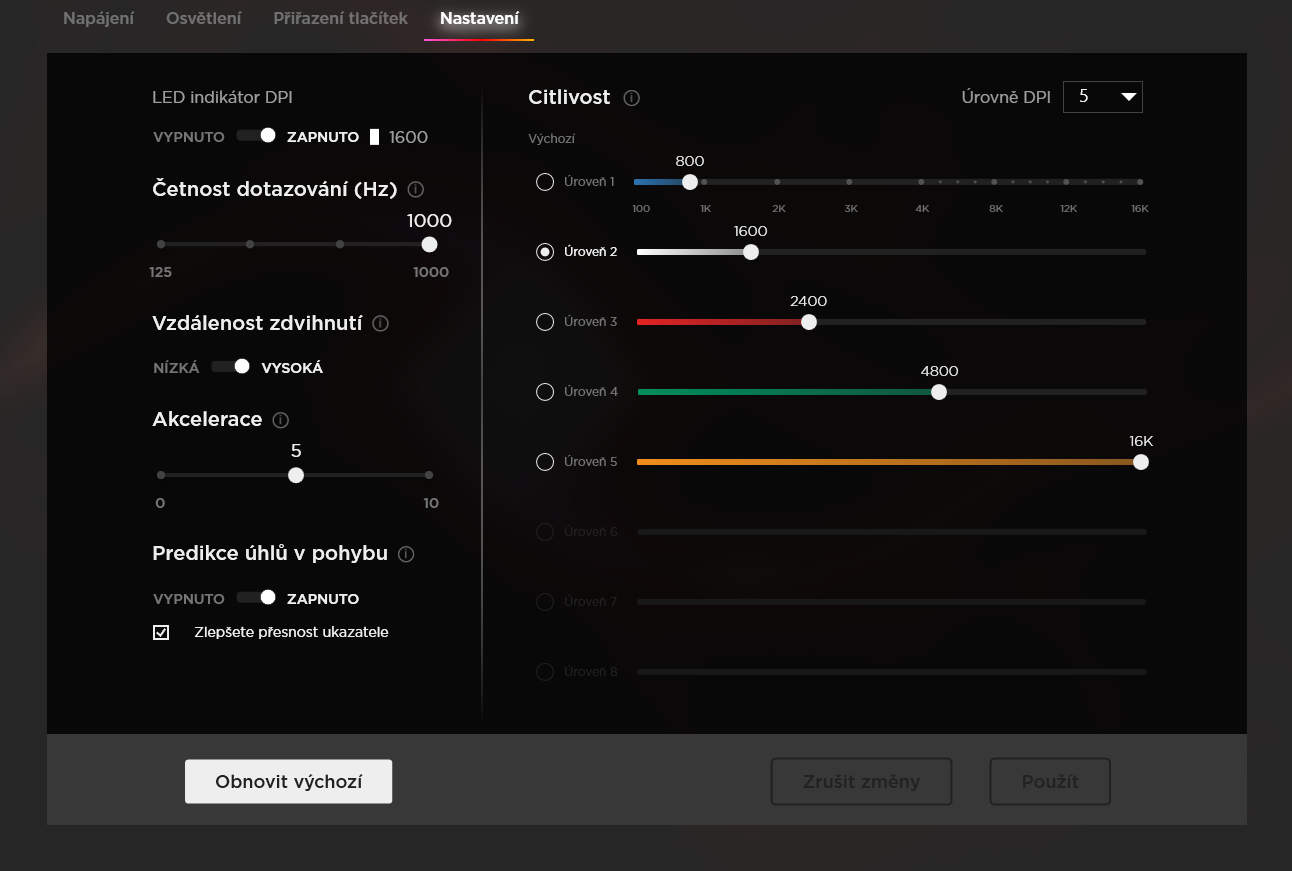Select Úroveň 3 radio button
The width and height of the screenshot is (1292, 871).
(545, 322)
